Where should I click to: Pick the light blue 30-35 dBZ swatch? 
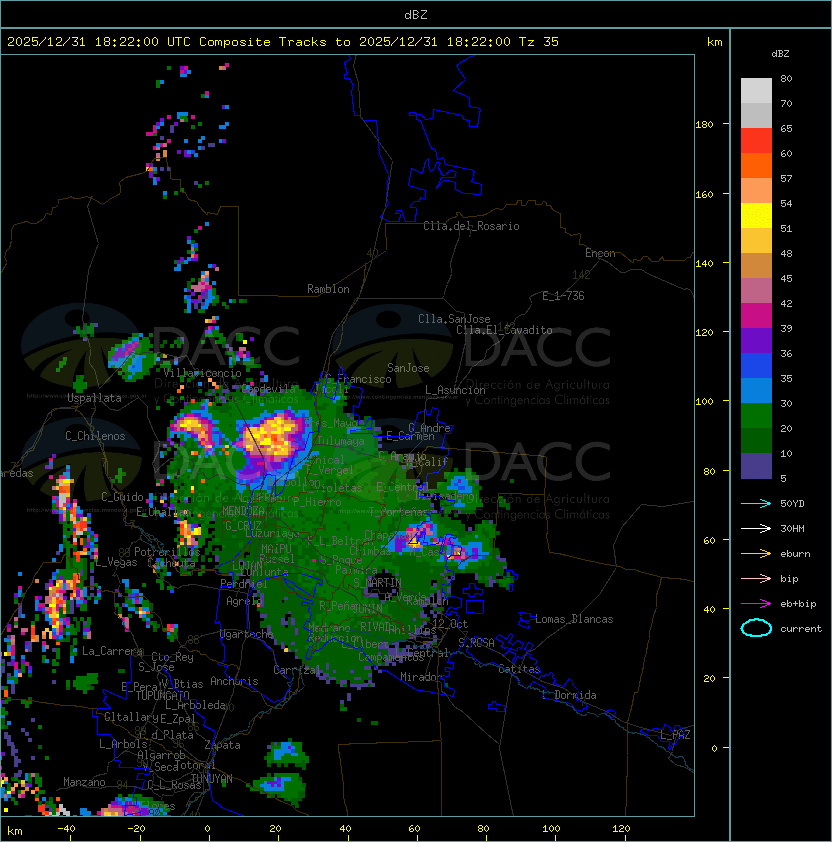pos(756,390)
